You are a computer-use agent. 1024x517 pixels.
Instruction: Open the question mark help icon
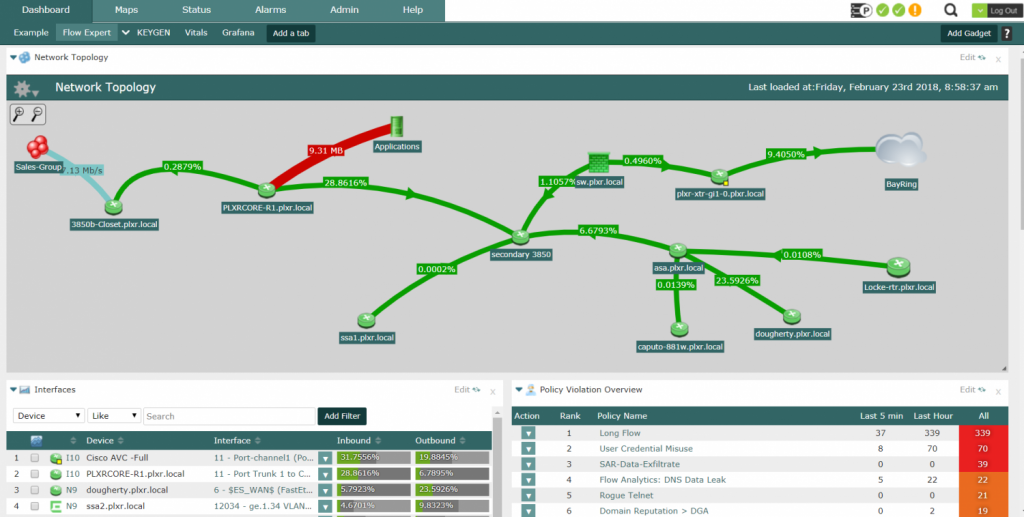pyautogui.click(x=1007, y=33)
